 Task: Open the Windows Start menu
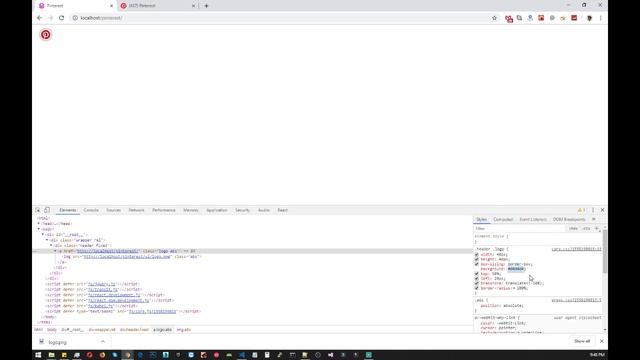[x=38, y=355]
